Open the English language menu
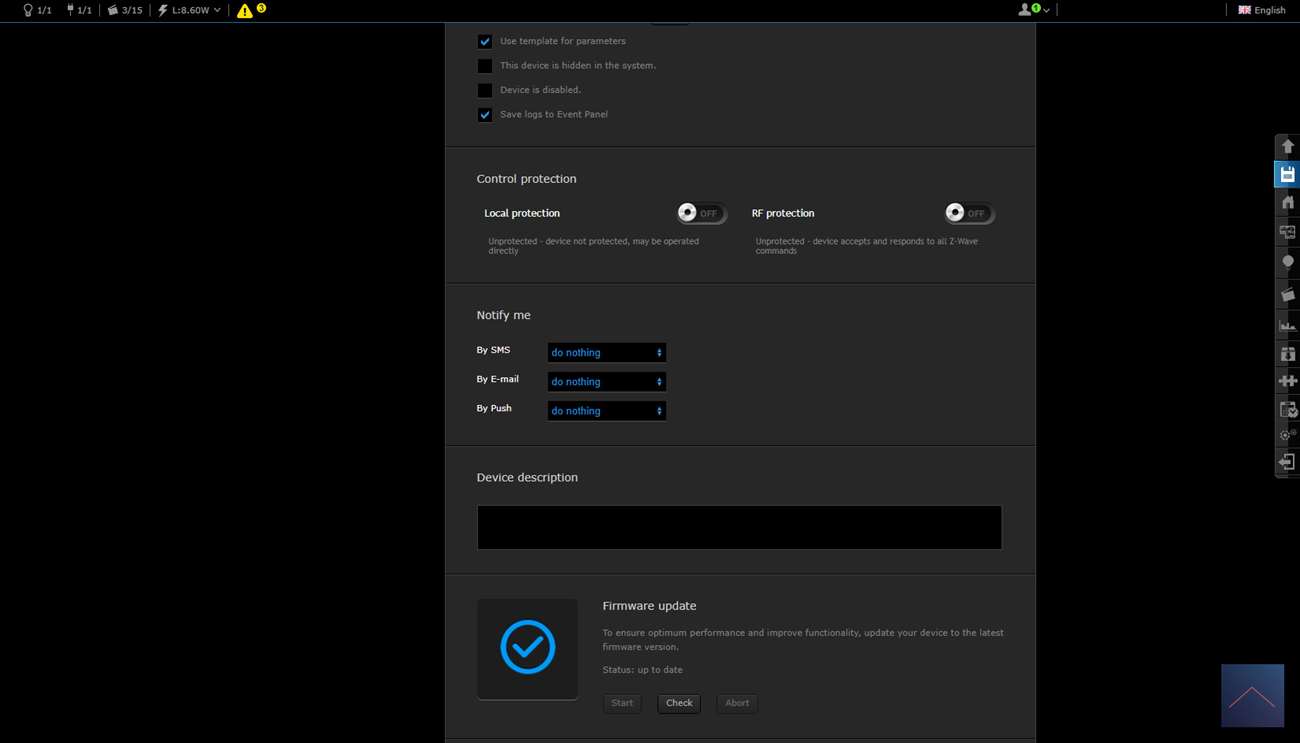 [x=1262, y=10]
